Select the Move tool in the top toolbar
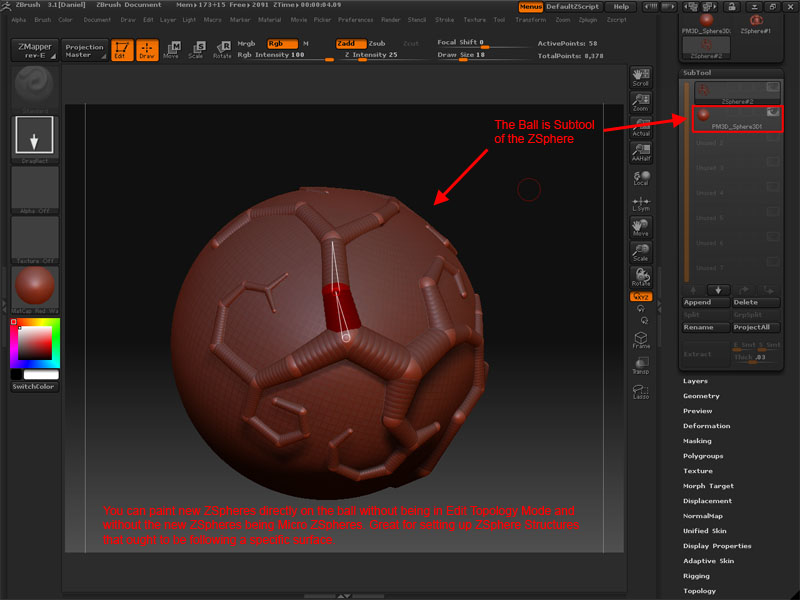This screenshot has height=600, width=800. 171,49
